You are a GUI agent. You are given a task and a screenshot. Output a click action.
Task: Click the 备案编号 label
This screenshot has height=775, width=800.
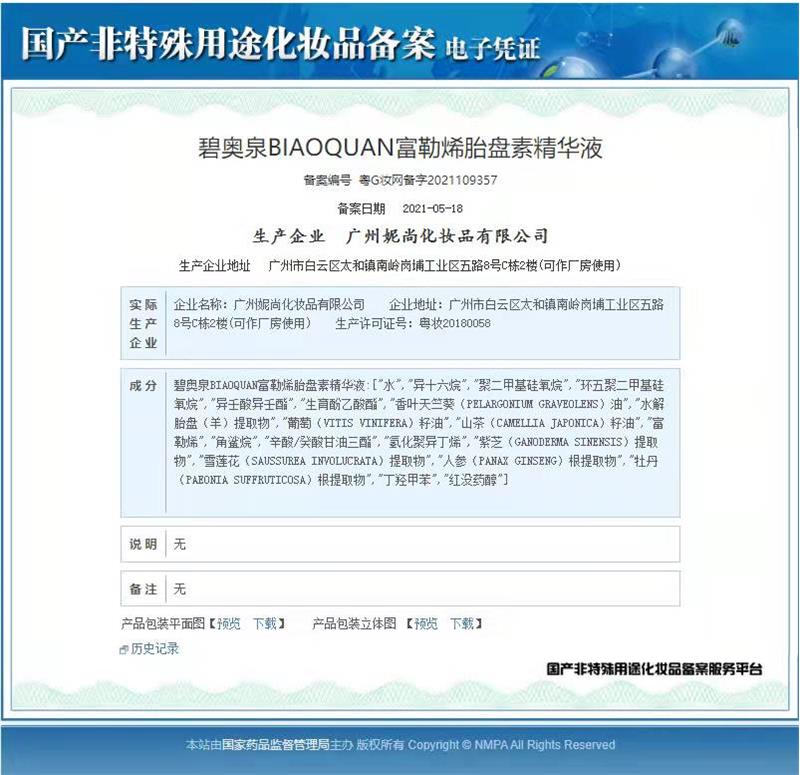click(328, 180)
